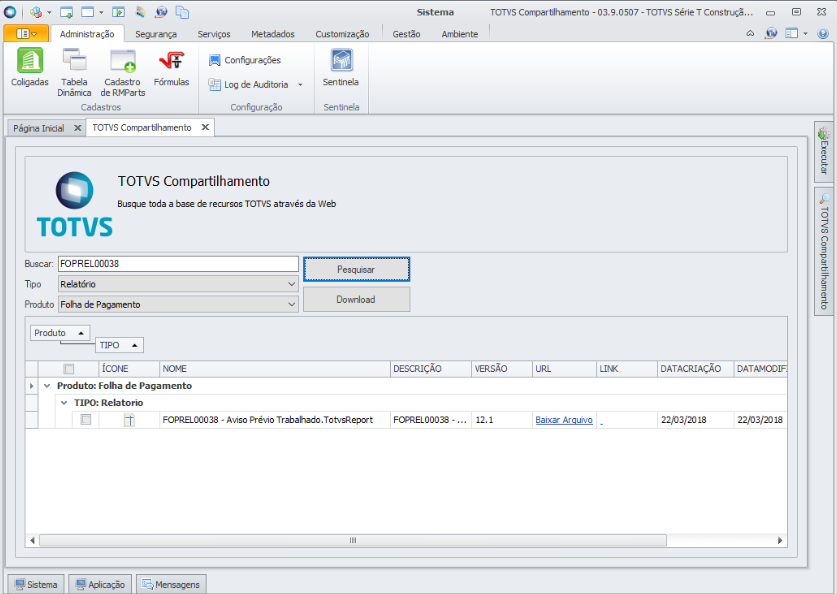
Task: Click the Baixar Arquivo link
Action: point(564,420)
